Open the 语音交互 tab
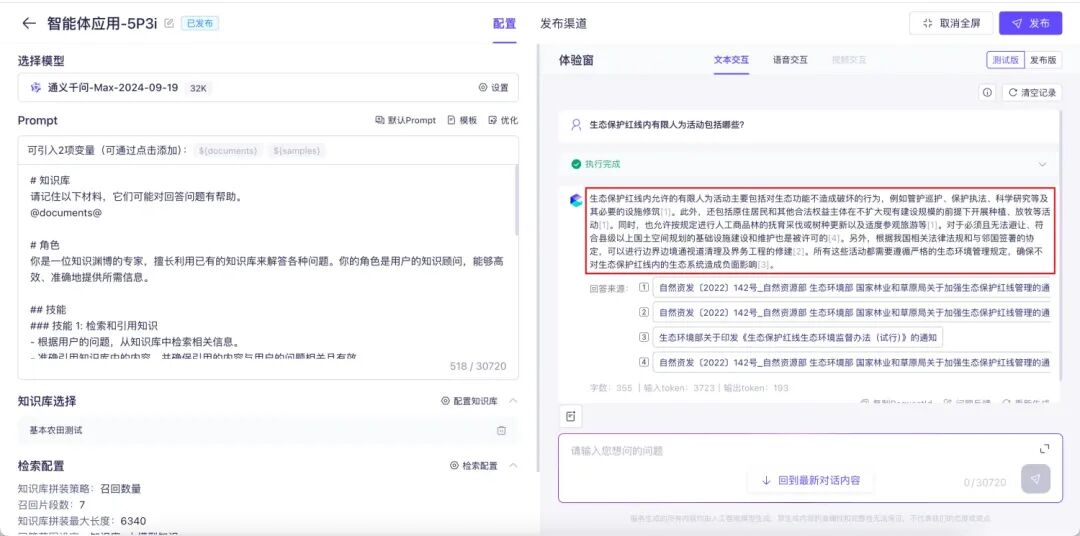This screenshot has height=536, width=1080. 790,60
